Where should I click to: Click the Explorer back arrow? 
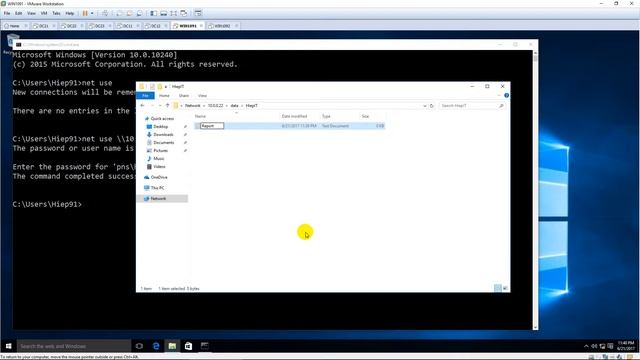[x=142, y=106]
